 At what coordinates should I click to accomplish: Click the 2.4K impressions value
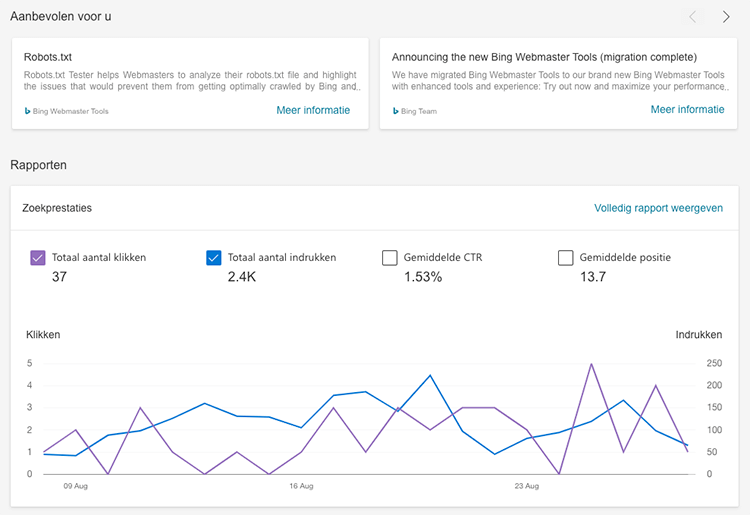click(x=242, y=277)
